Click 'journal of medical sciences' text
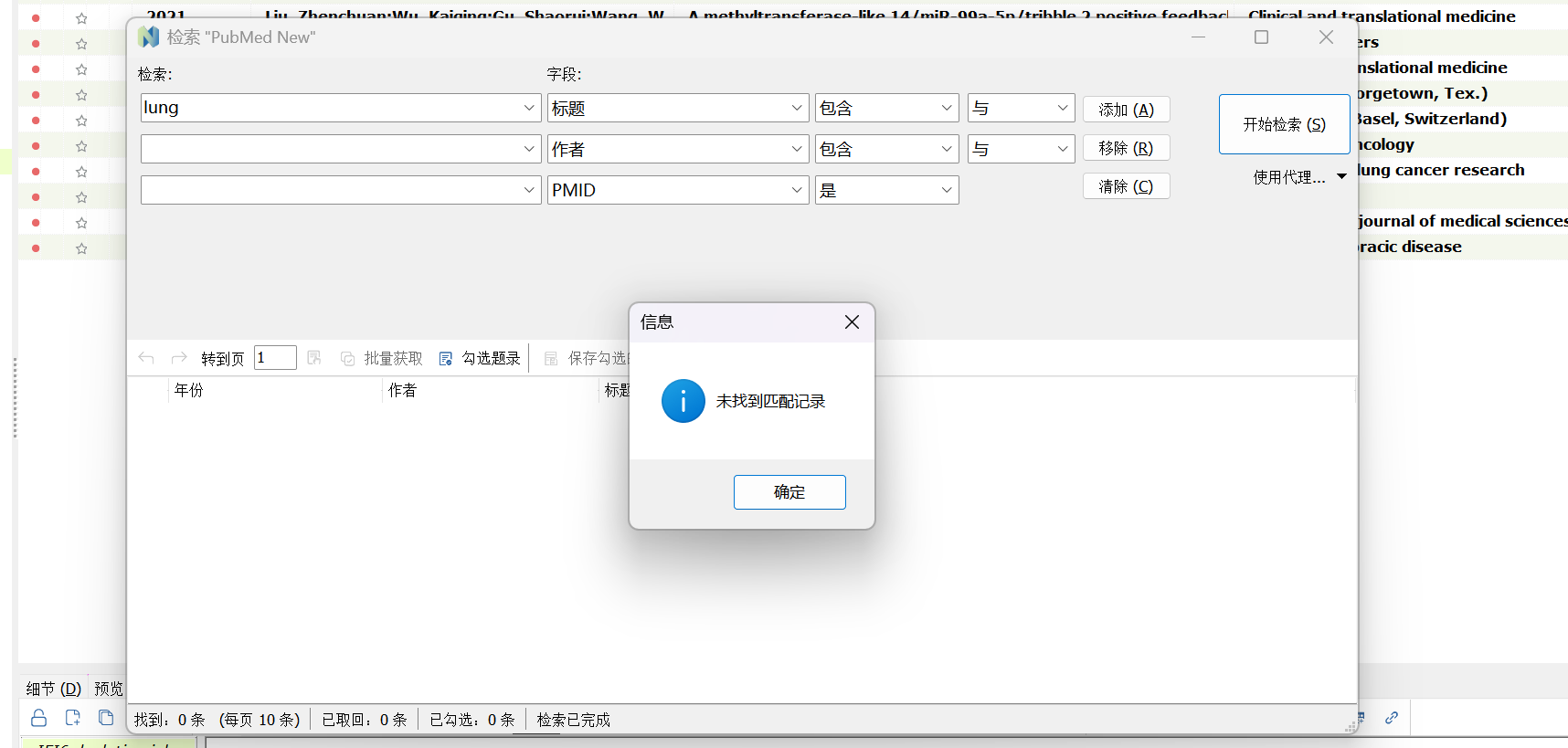 tap(1463, 221)
